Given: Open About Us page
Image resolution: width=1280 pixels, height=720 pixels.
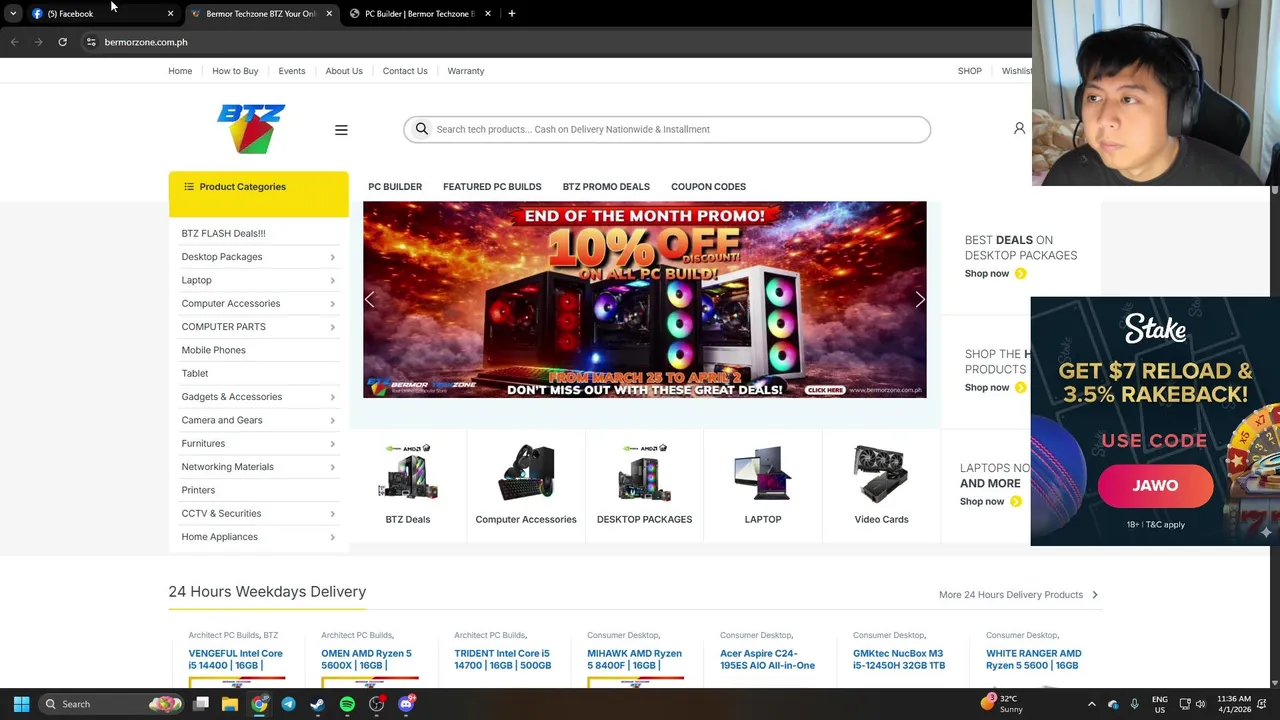Looking at the screenshot, I should pyautogui.click(x=344, y=71).
